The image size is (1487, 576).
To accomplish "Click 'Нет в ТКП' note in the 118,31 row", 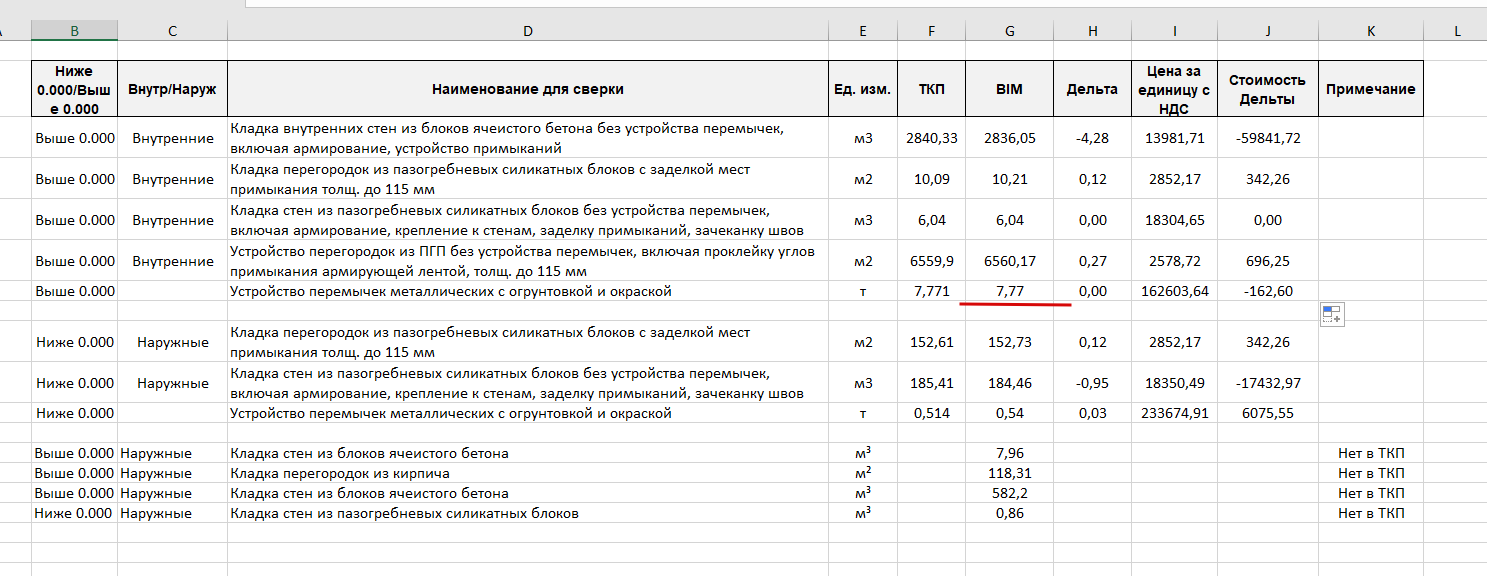I will 1371,473.
